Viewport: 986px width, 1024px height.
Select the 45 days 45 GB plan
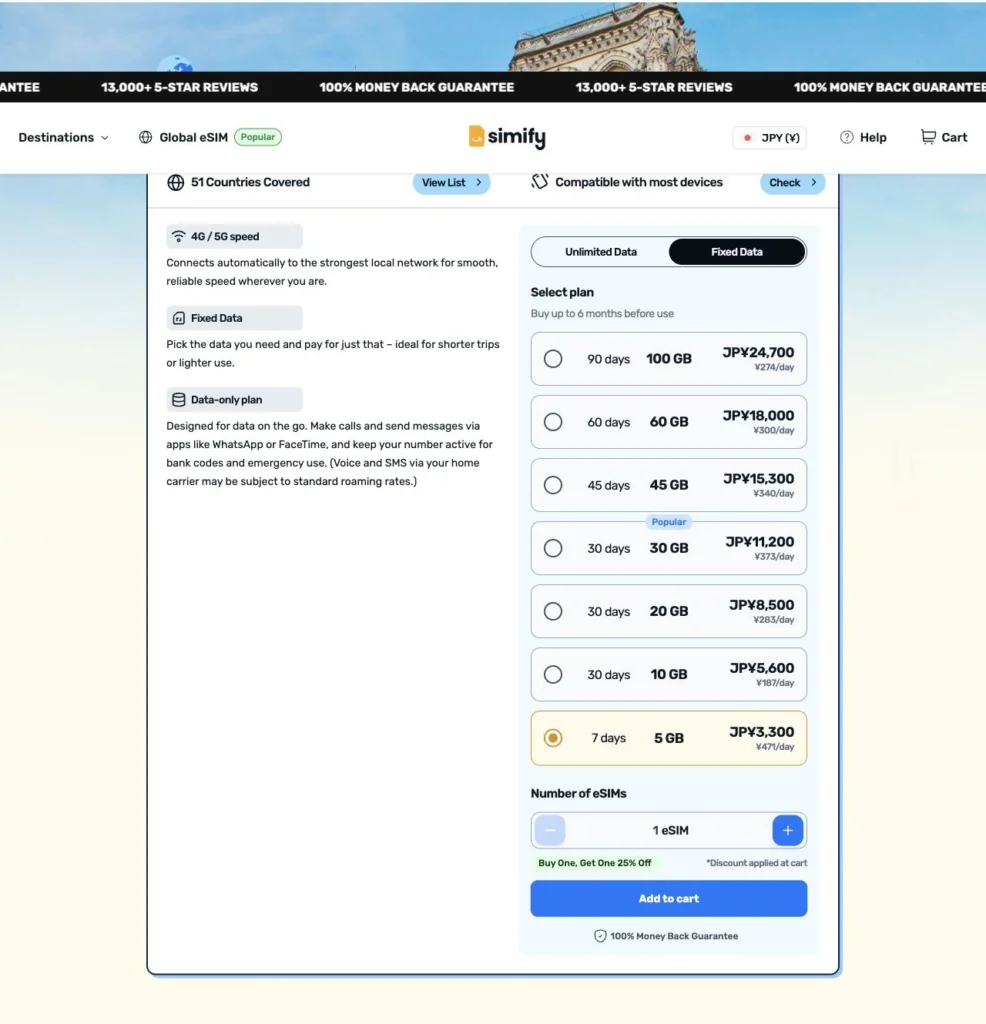[669, 485]
